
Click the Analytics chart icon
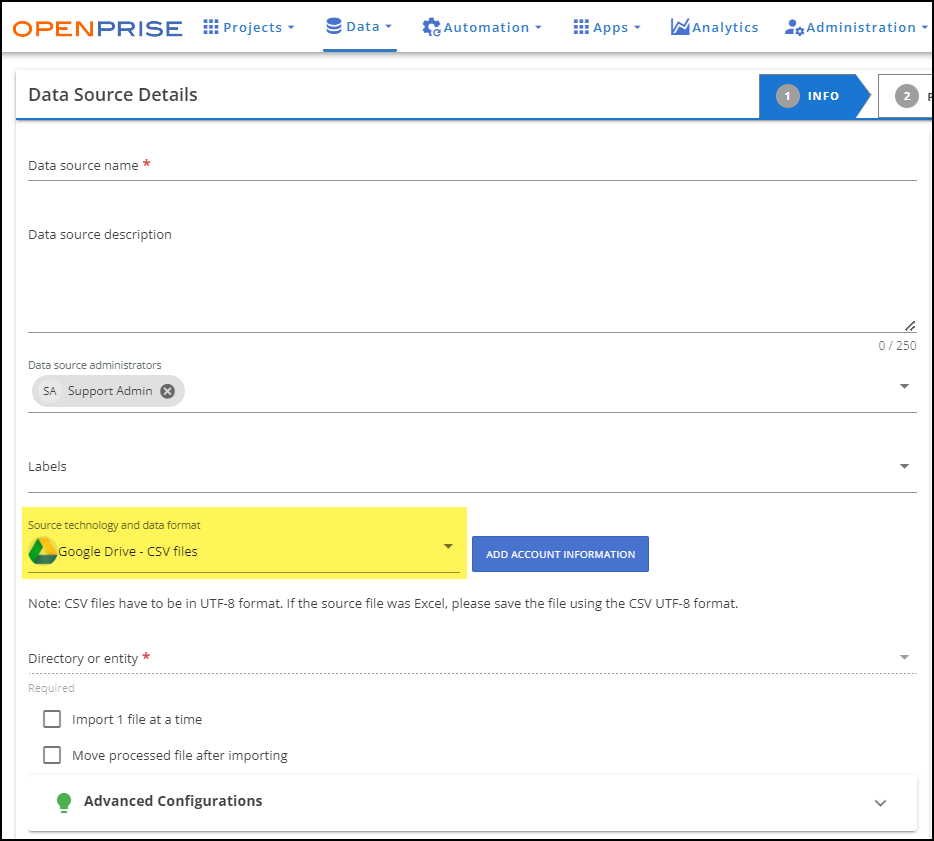coord(680,27)
